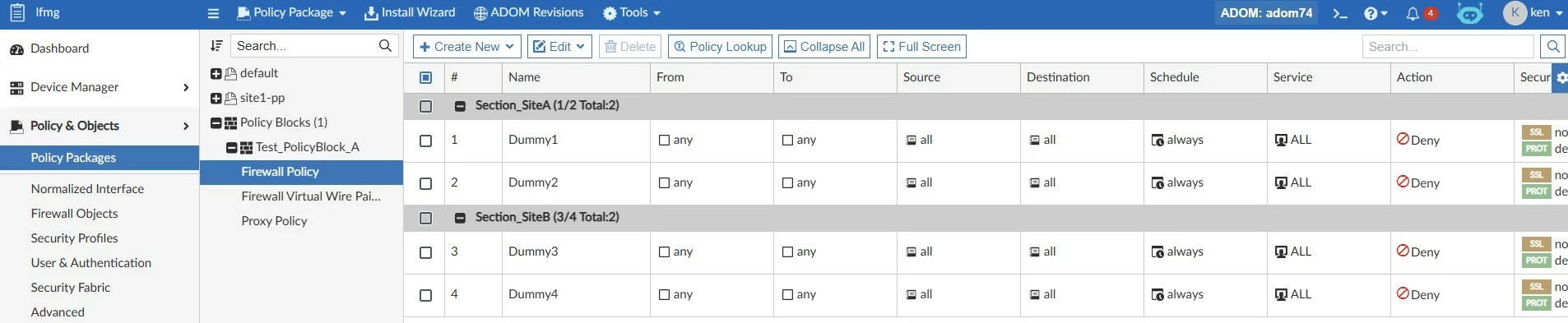The width and height of the screenshot is (1568, 323).
Task: Check the Section_SiteB checkbox
Action: (x=425, y=218)
